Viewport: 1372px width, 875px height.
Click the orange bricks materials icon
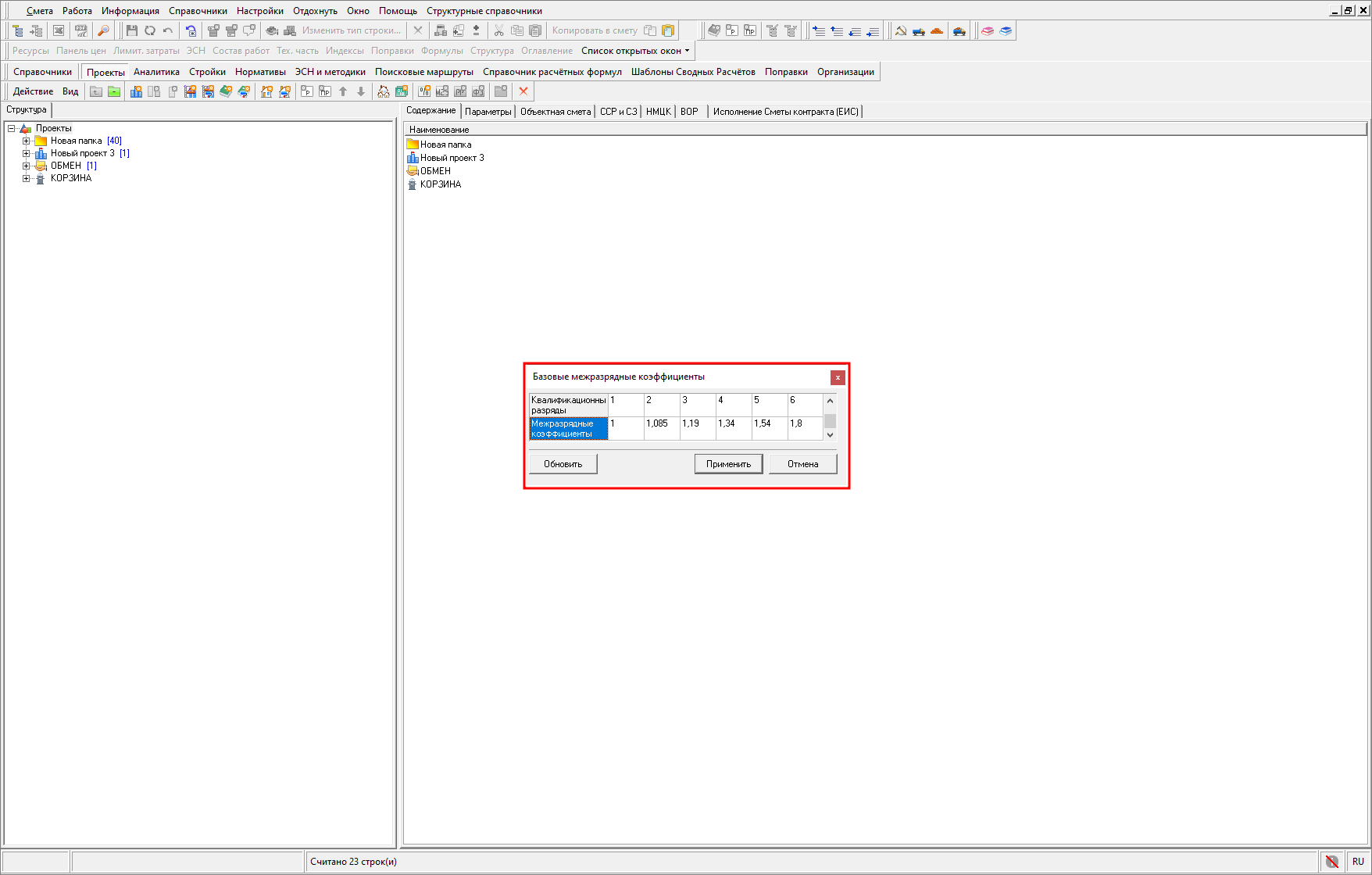pyautogui.click(x=937, y=30)
